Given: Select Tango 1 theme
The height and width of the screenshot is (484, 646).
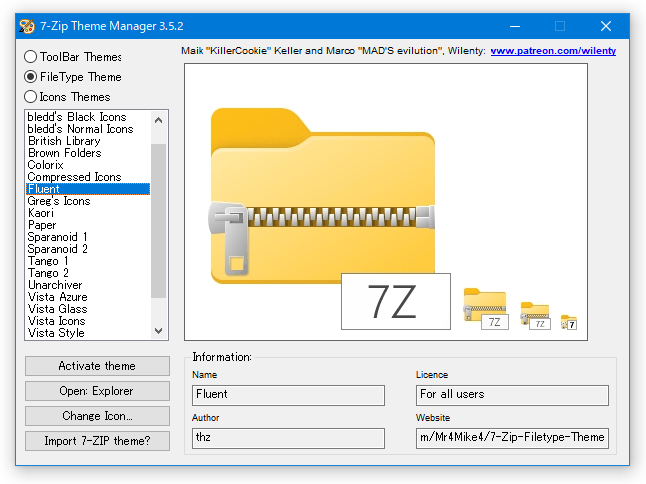Looking at the screenshot, I should [88, 261].
